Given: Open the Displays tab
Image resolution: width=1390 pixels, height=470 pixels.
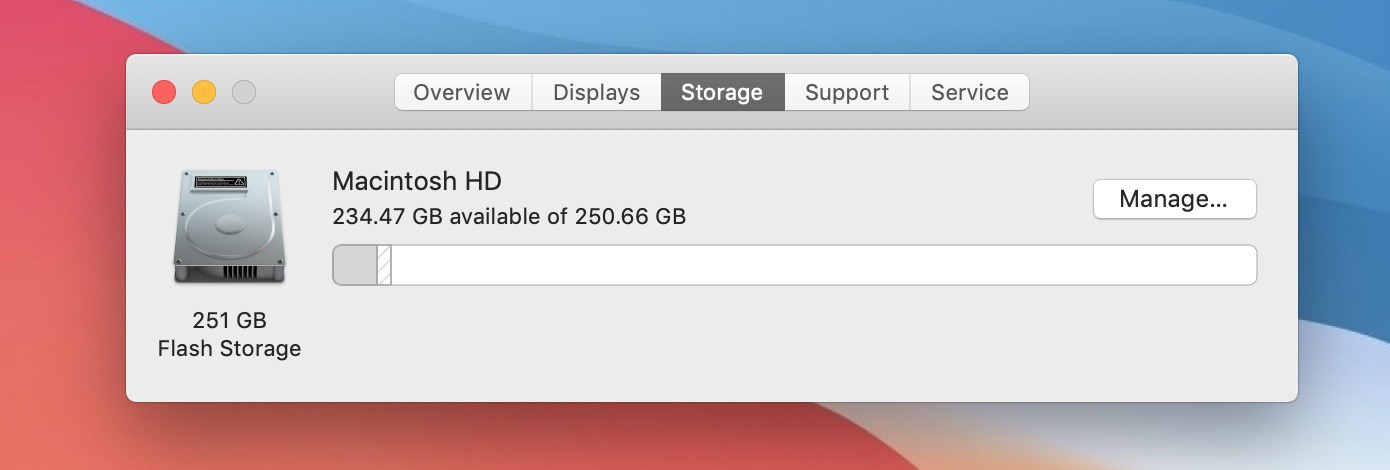Looking at the screenshot, I should click(x=596, y=92).
